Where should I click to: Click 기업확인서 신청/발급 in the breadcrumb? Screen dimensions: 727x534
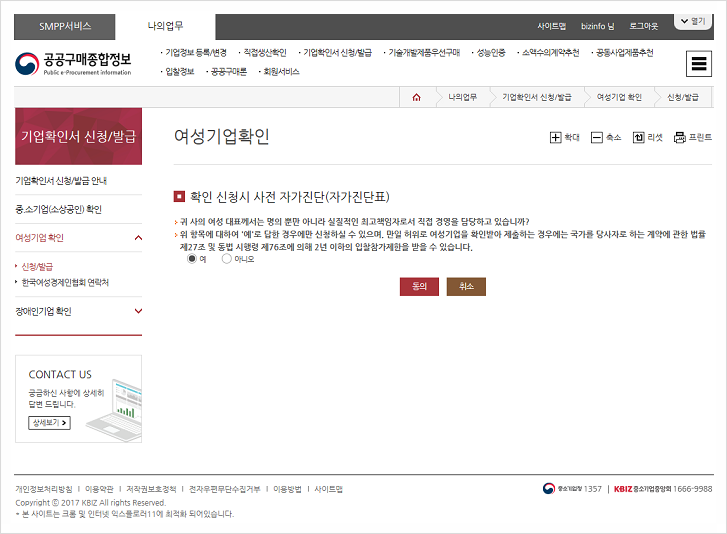click(x=536, y=97)
